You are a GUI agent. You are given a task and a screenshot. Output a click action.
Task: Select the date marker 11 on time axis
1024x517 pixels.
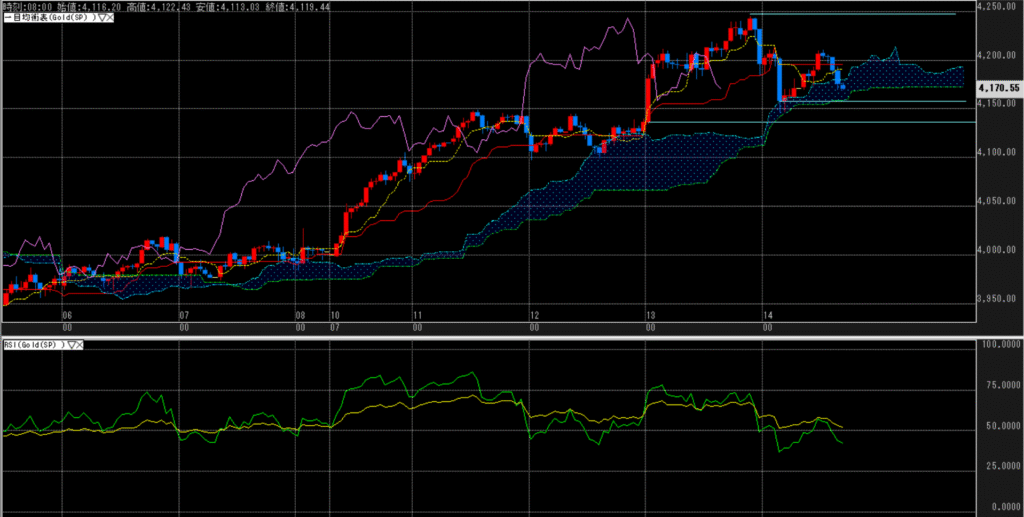point(416,314)
